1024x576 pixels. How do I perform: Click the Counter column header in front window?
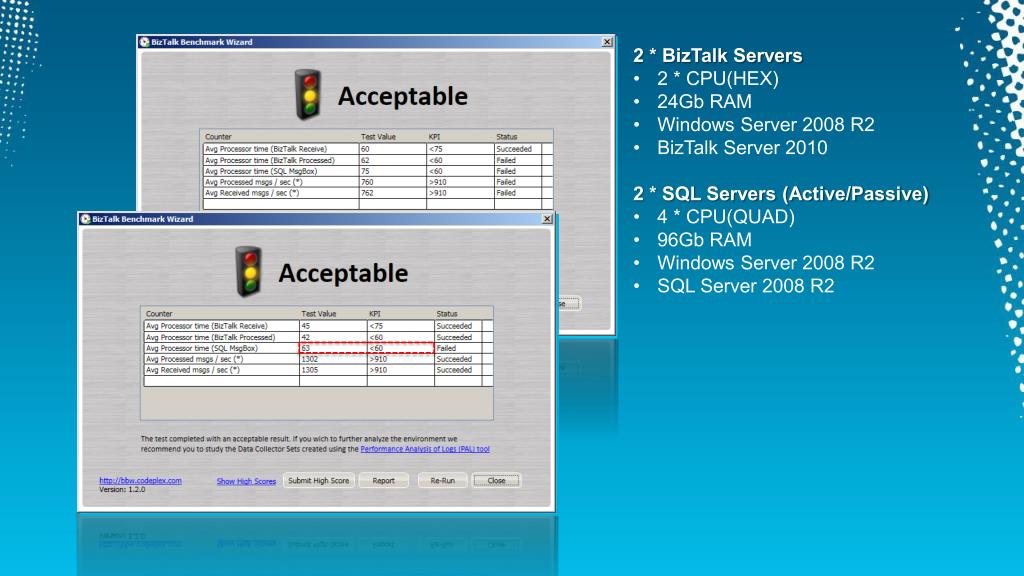click(159, 314)
